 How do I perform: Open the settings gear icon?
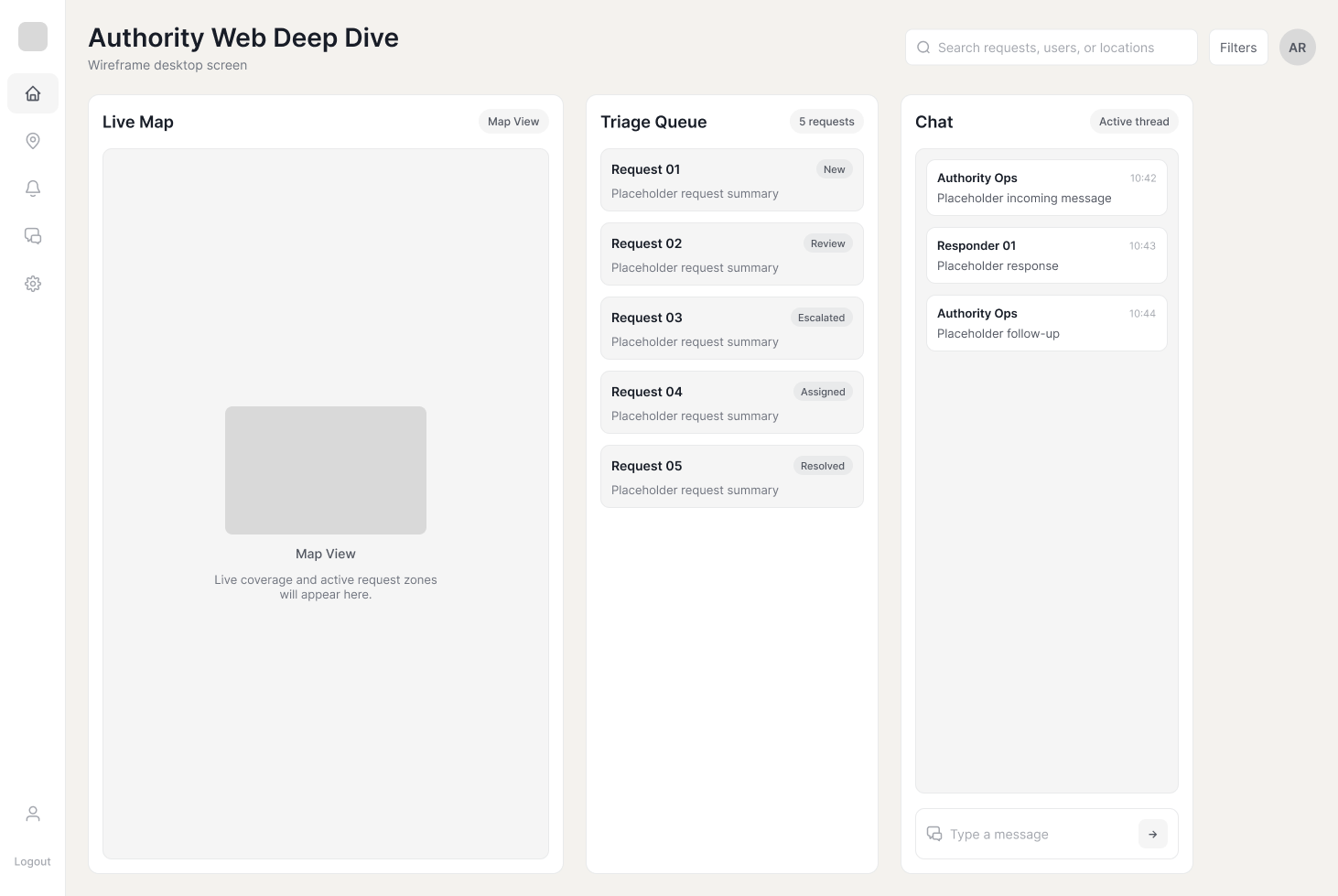pos(33,284)
